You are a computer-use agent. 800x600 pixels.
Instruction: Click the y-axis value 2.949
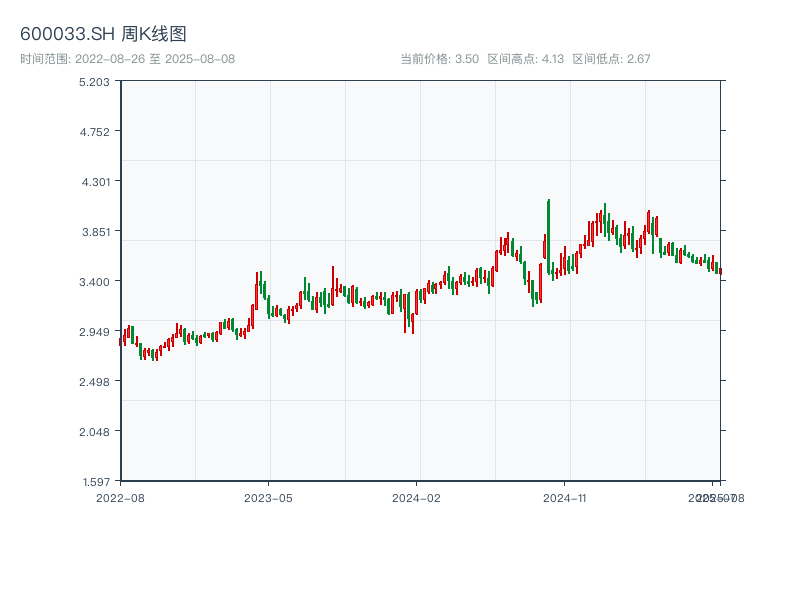pos(94,332)
